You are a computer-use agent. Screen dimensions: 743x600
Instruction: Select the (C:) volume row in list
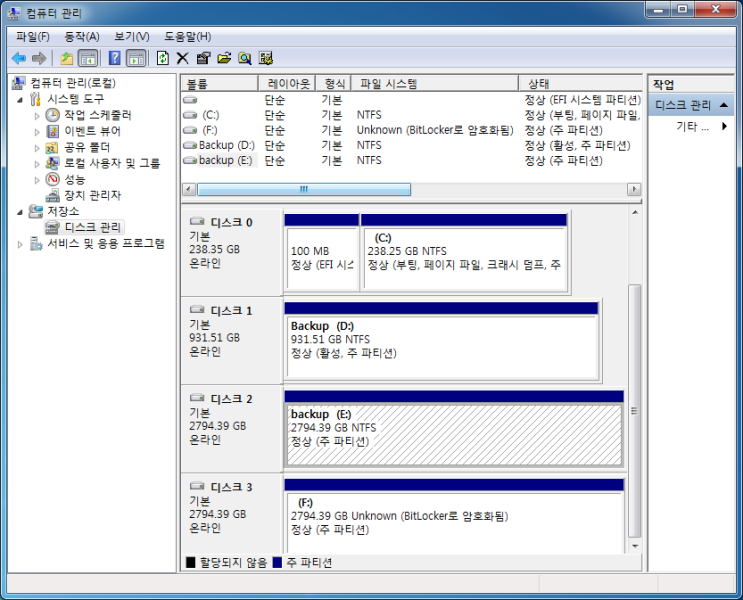tap(411, 115)
